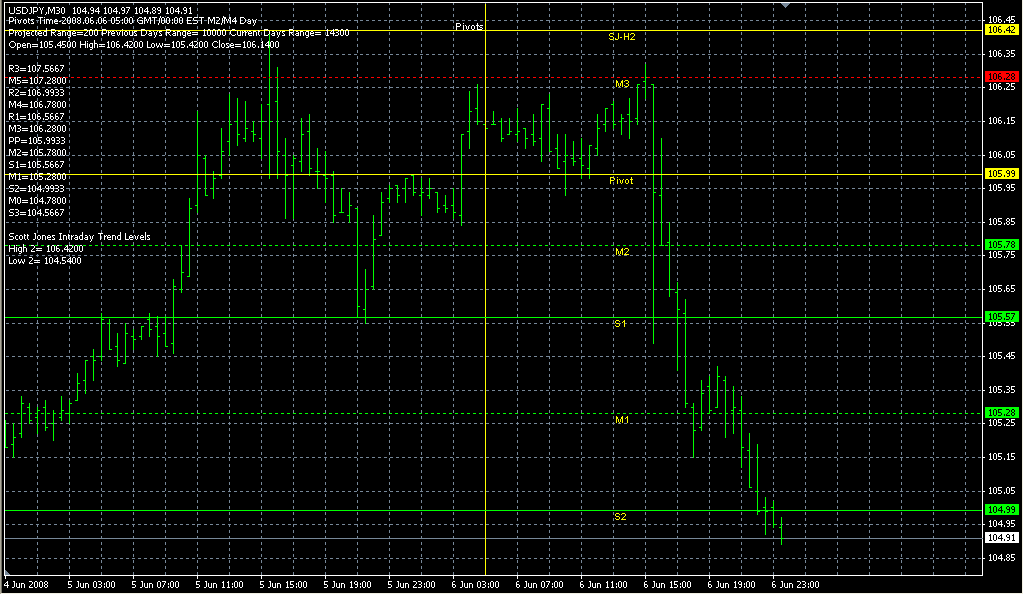Screen dimensions: 1024x594
Task: Click the green 105.78 price tag
Action: 1001,244
